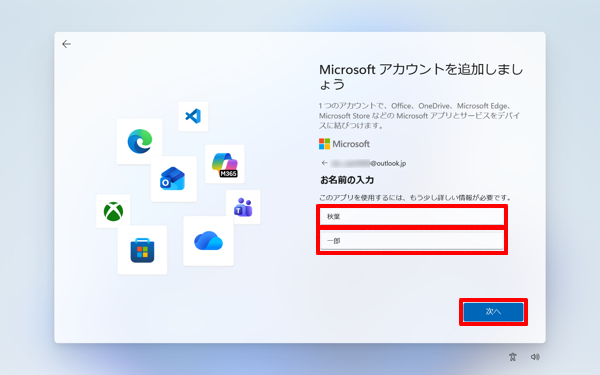Click the Microsoft logo
The height and width of the screenshot is (375, 600).
point(344,144)
